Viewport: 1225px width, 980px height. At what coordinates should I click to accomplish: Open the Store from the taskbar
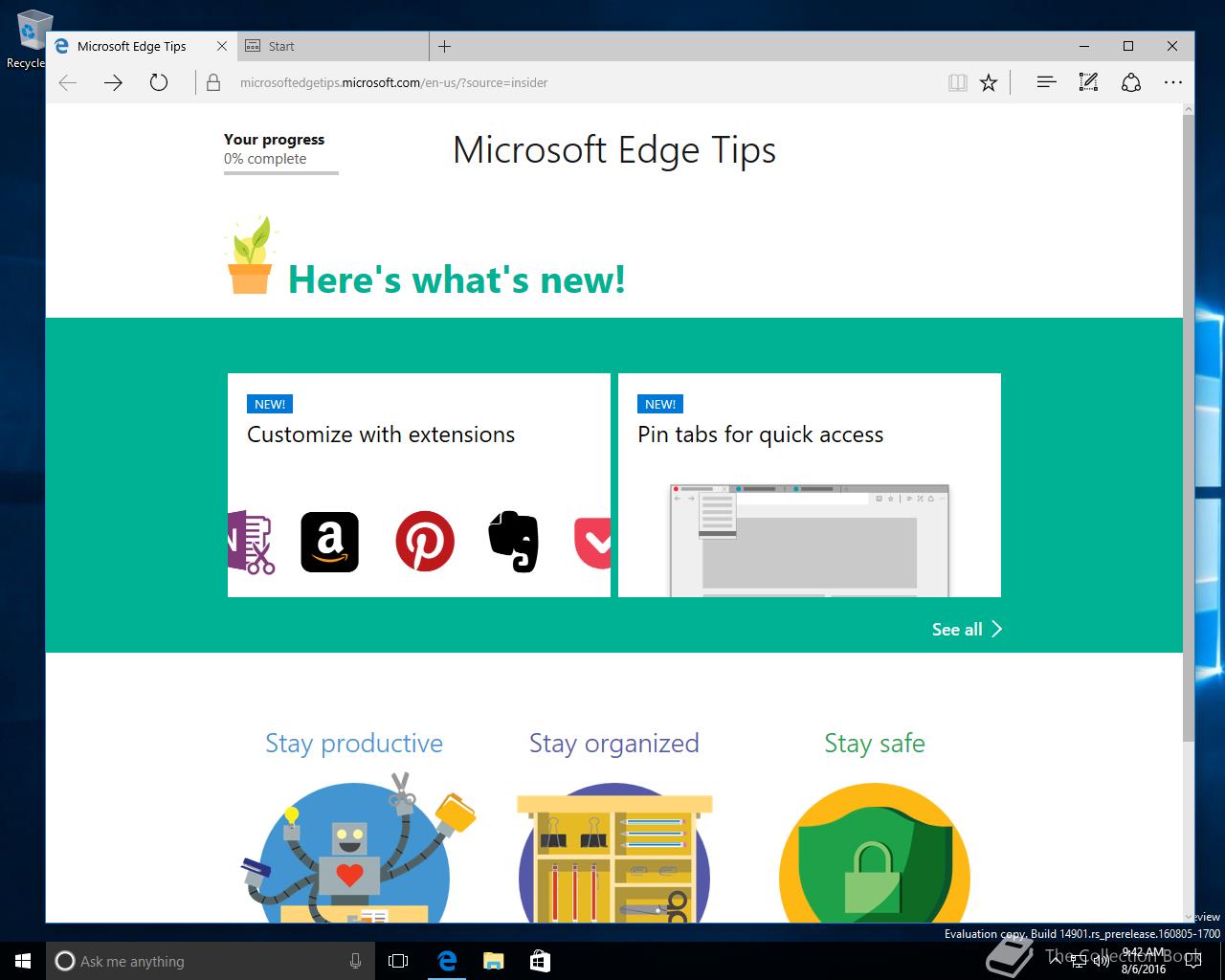(x=540, y=961)
